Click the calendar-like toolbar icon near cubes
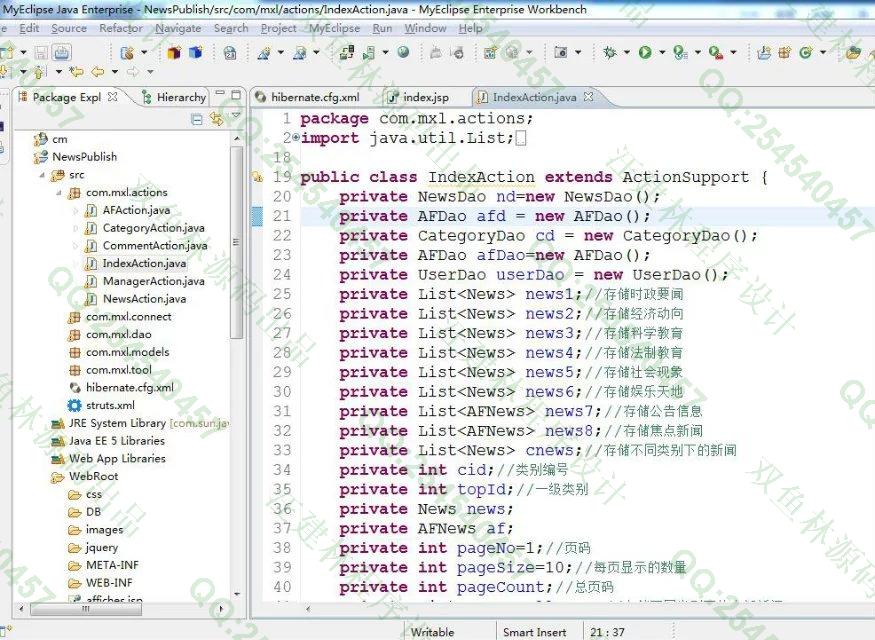Screen dimensions: 875x640 click(229, 53)
